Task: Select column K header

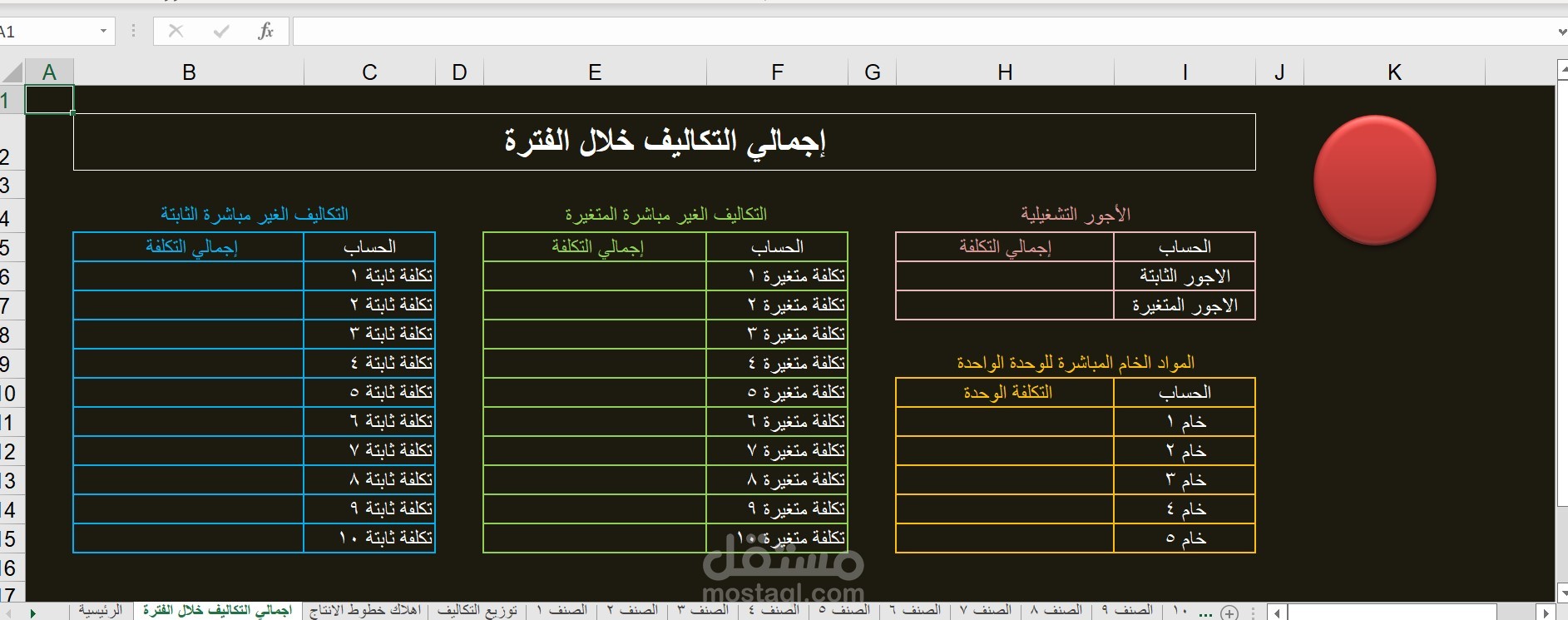Action: (1395, 72)
